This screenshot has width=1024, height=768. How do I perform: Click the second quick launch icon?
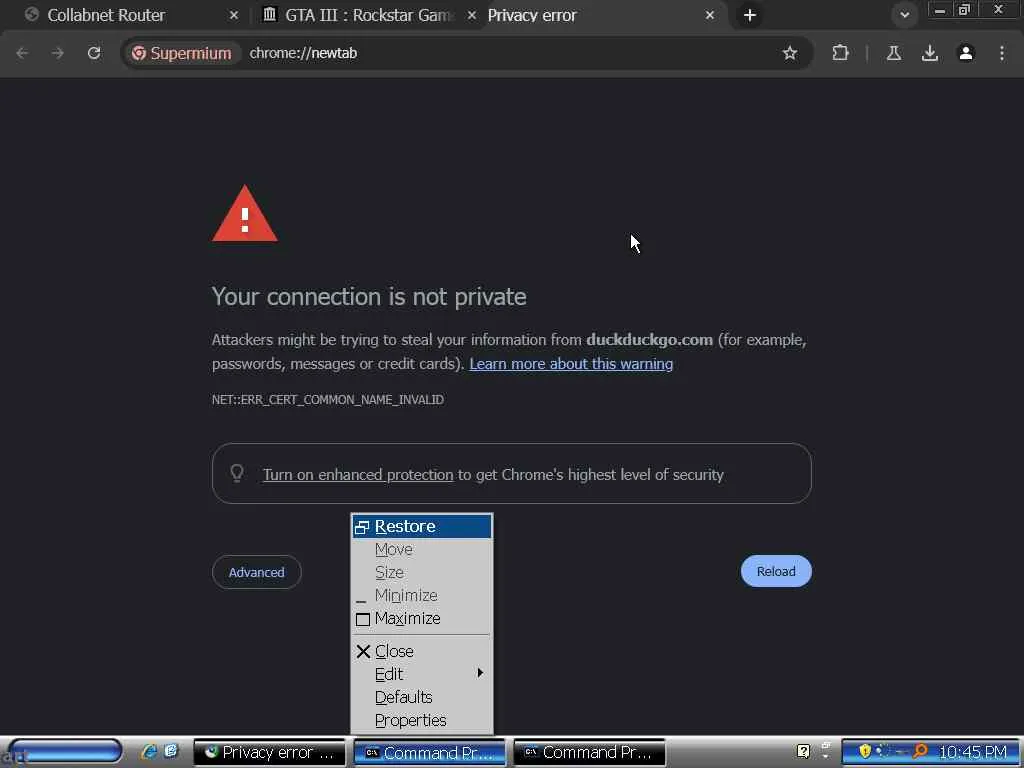[x=171, y=751]
